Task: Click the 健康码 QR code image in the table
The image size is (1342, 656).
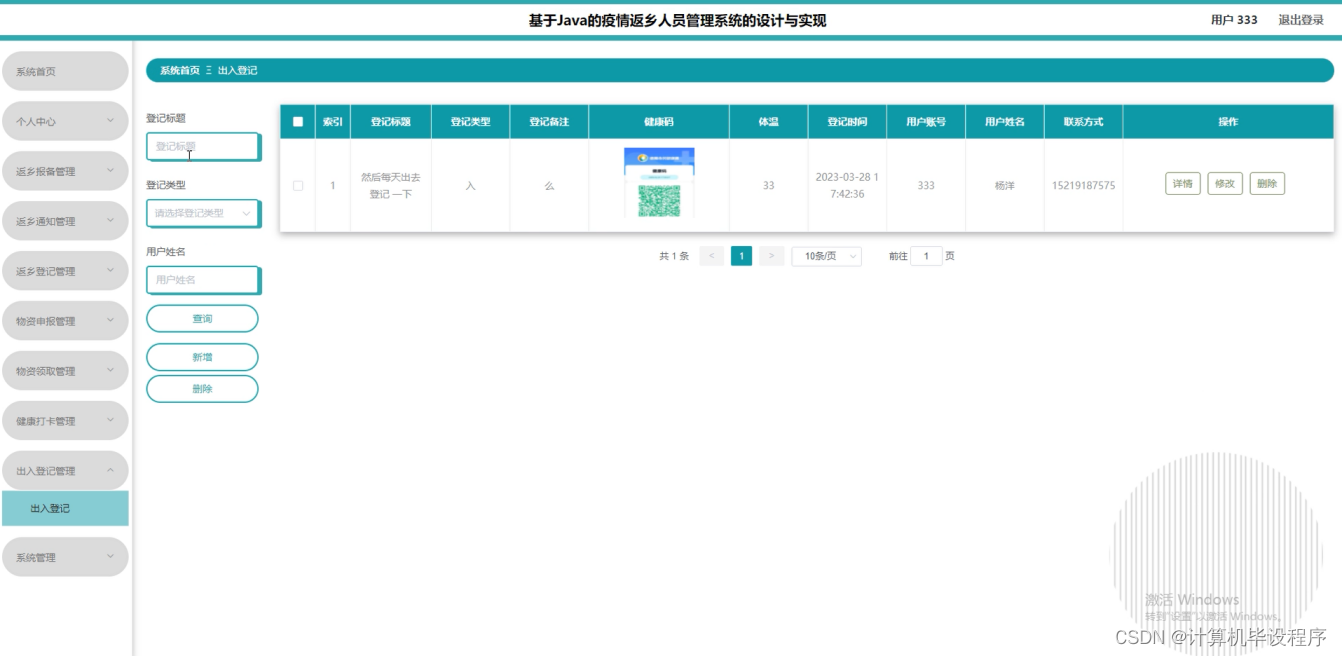Action: [661, 184]
